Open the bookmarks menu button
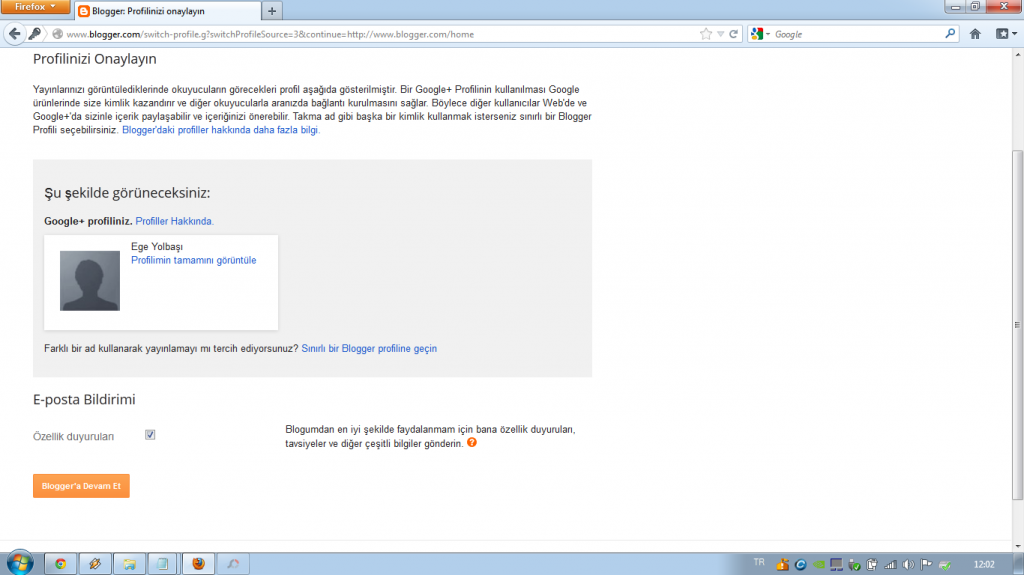The height and width of the screenshot is (575, 1024). click(x=1002, y=34)
